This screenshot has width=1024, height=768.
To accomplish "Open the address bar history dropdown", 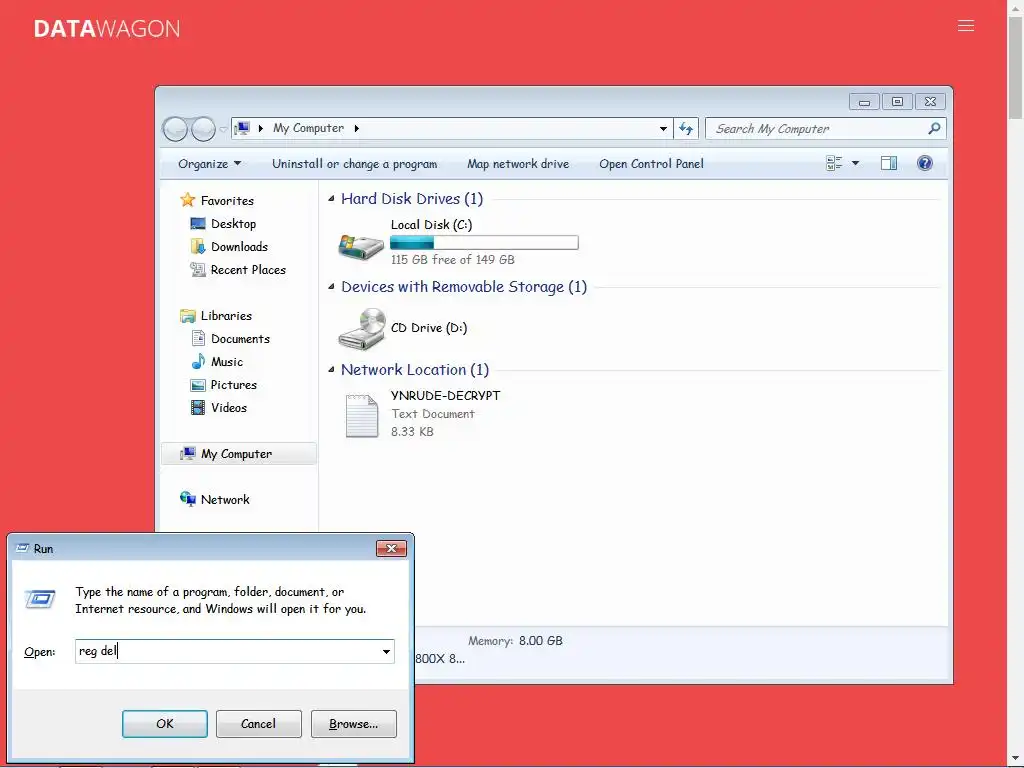I will click(x=663, y=129).
